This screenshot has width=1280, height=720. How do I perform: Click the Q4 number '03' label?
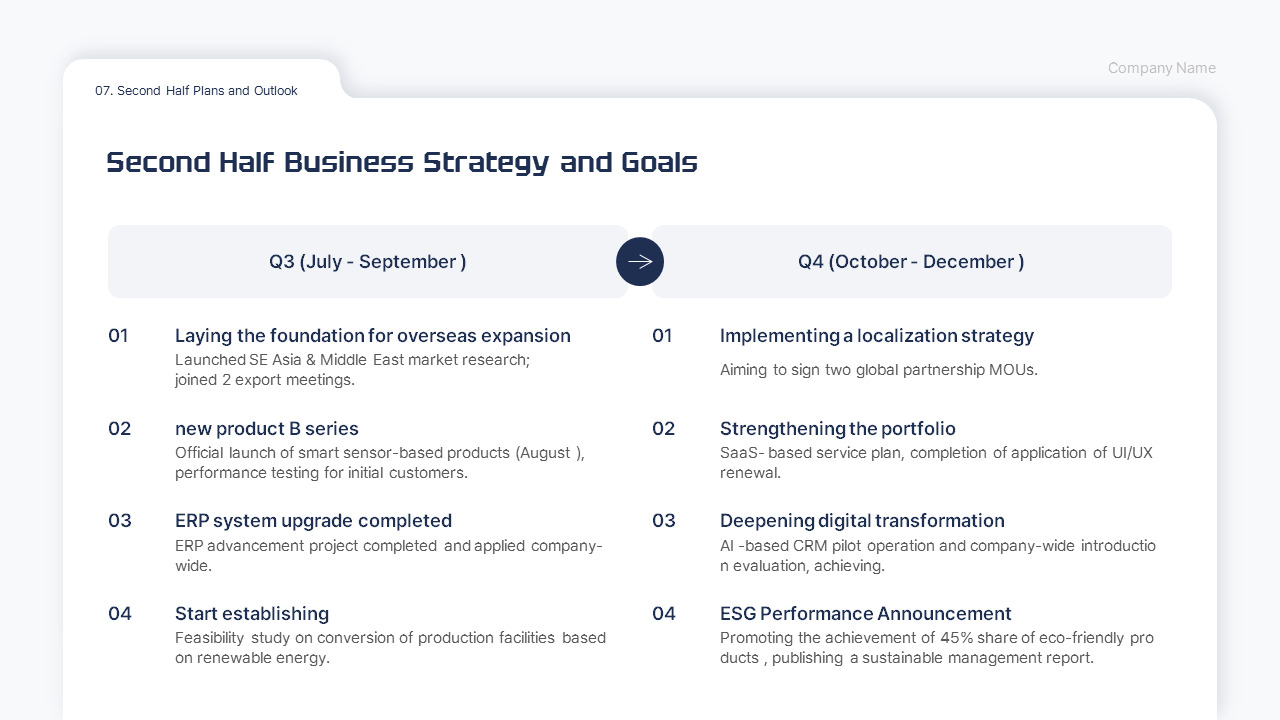click(x=663, y=521)
